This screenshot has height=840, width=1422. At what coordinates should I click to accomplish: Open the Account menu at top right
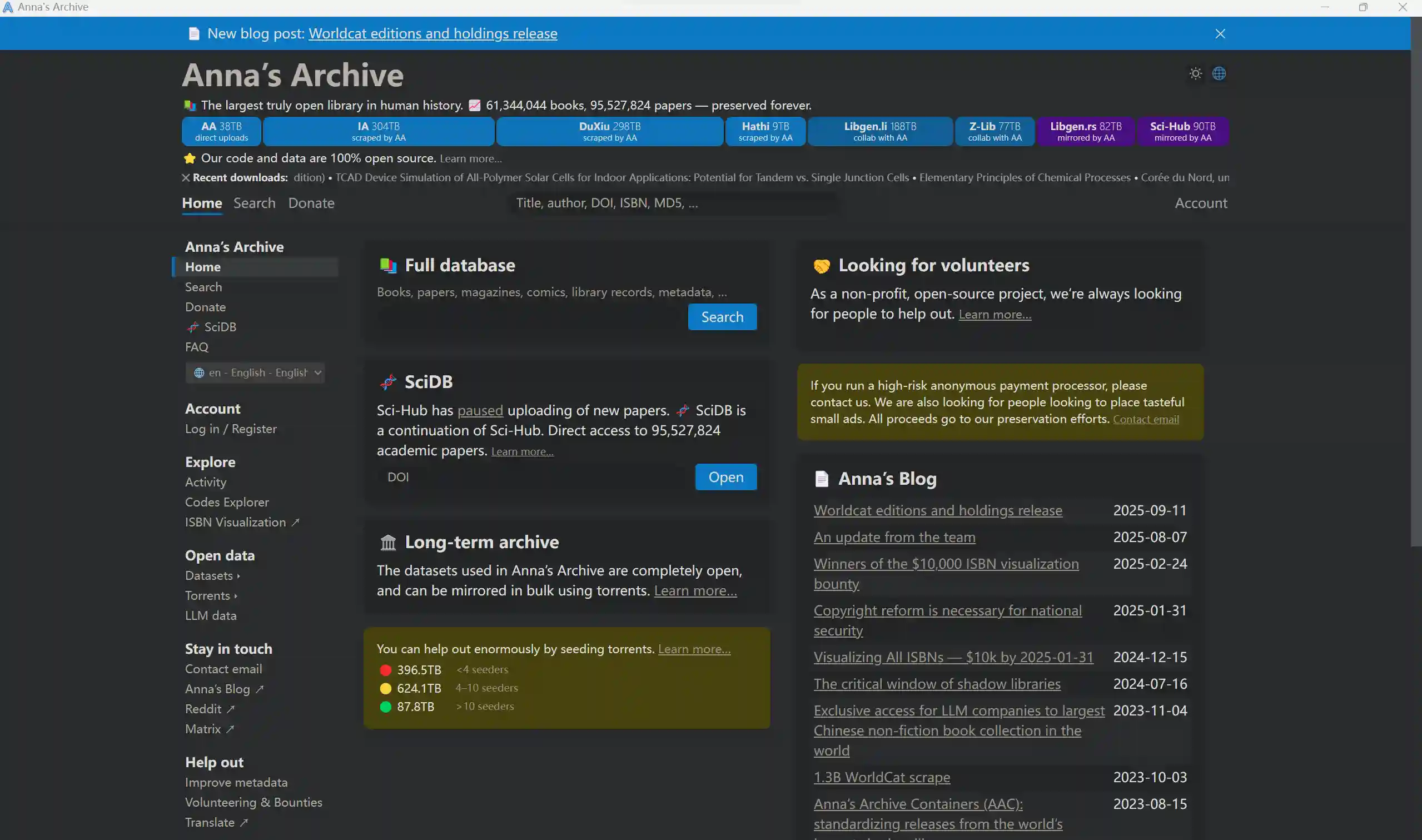pyautogui.click(x=1201, y=203)
